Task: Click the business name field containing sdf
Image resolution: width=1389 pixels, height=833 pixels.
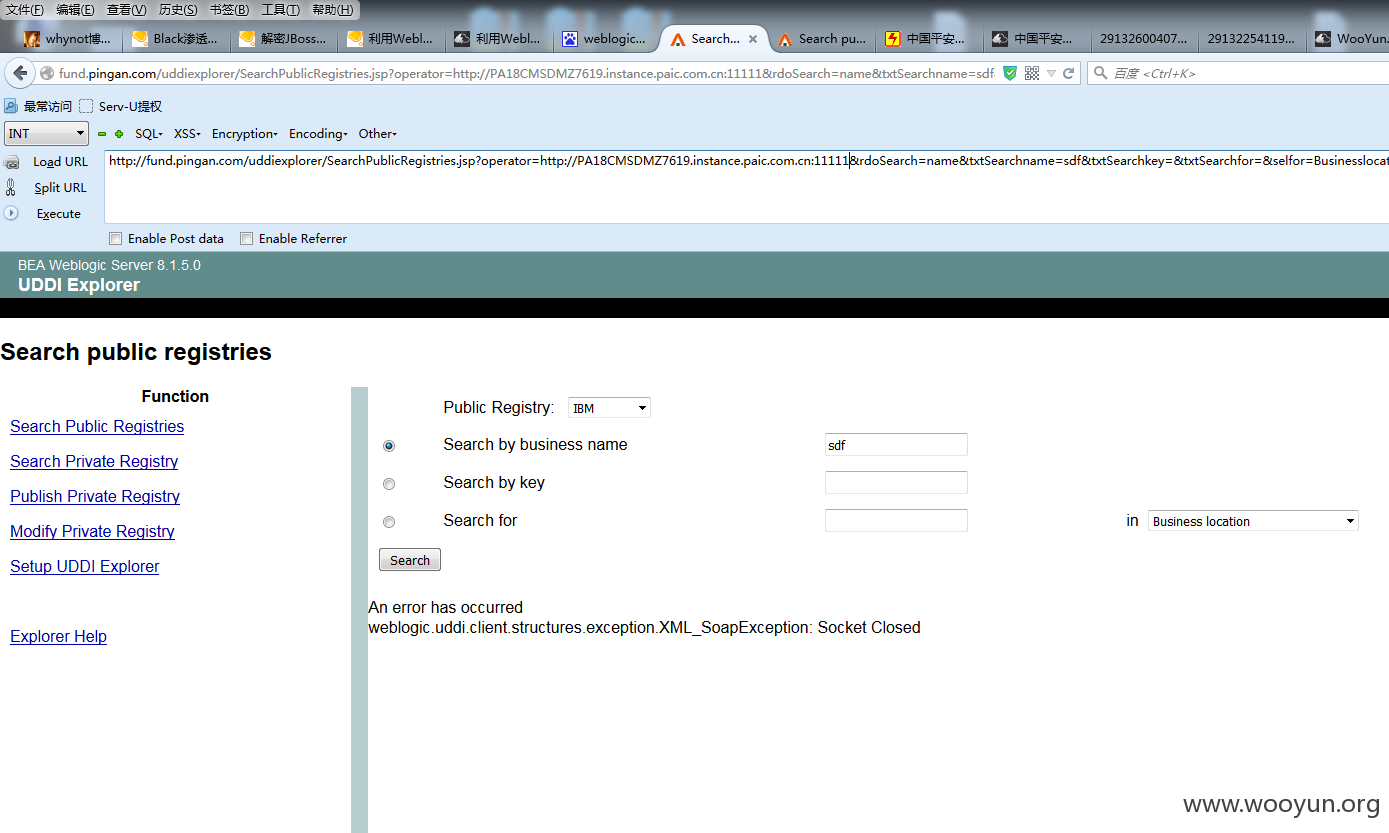Action: 896,445
